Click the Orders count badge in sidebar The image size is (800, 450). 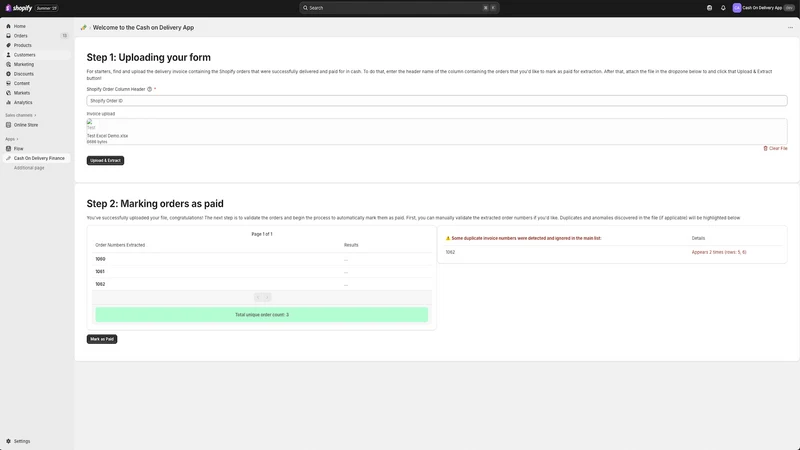coord(64,36)
